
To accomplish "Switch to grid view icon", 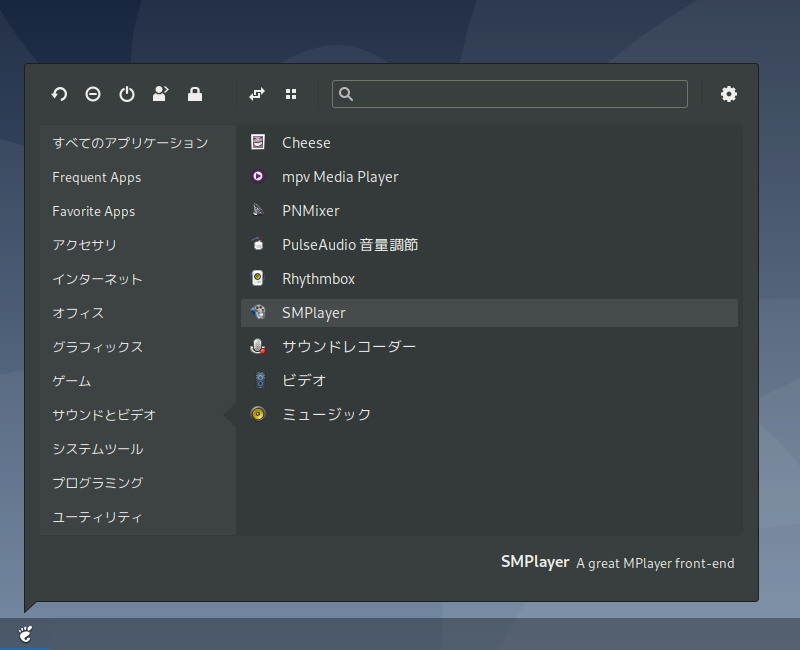I will (291, 94).
